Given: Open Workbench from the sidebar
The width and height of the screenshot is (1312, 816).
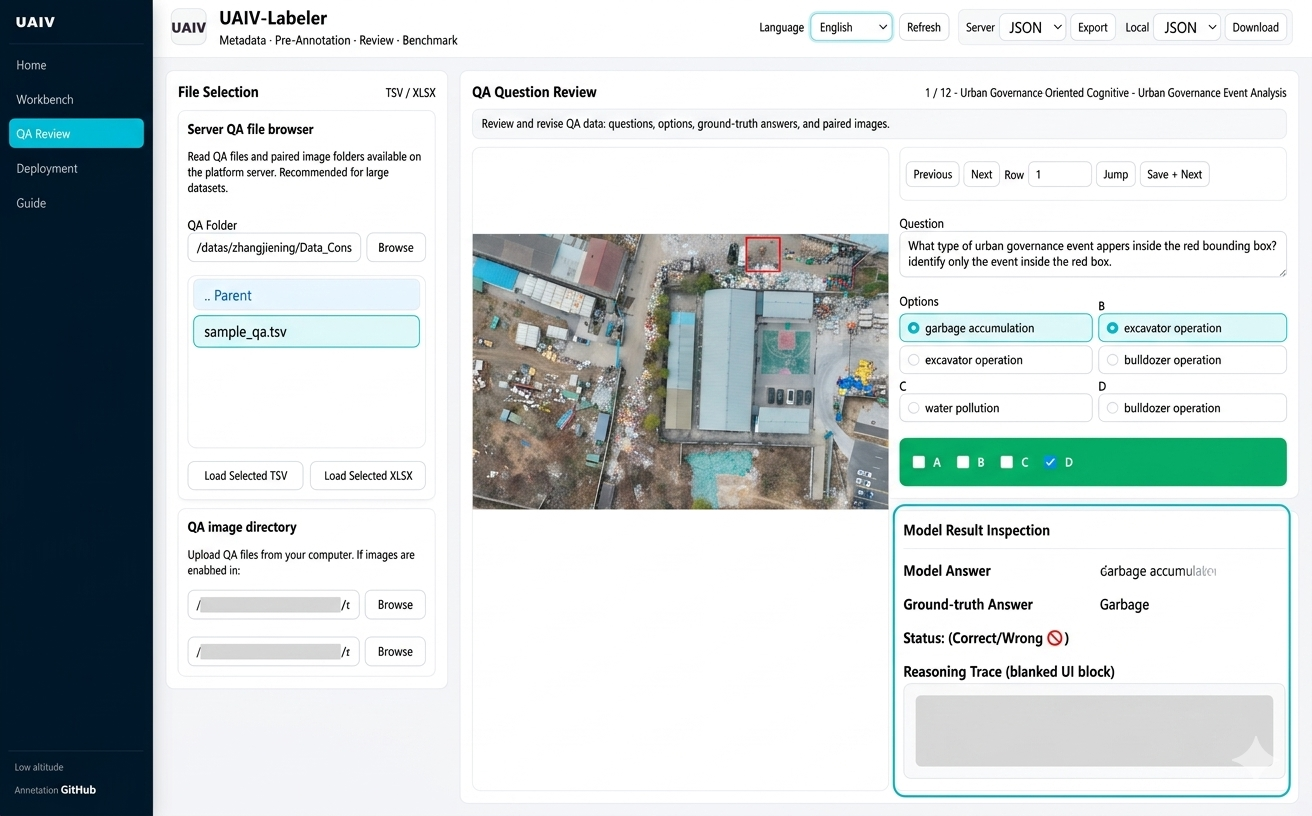Looking at the screenshot, I should pyautogui.click(x=76, y=100).
